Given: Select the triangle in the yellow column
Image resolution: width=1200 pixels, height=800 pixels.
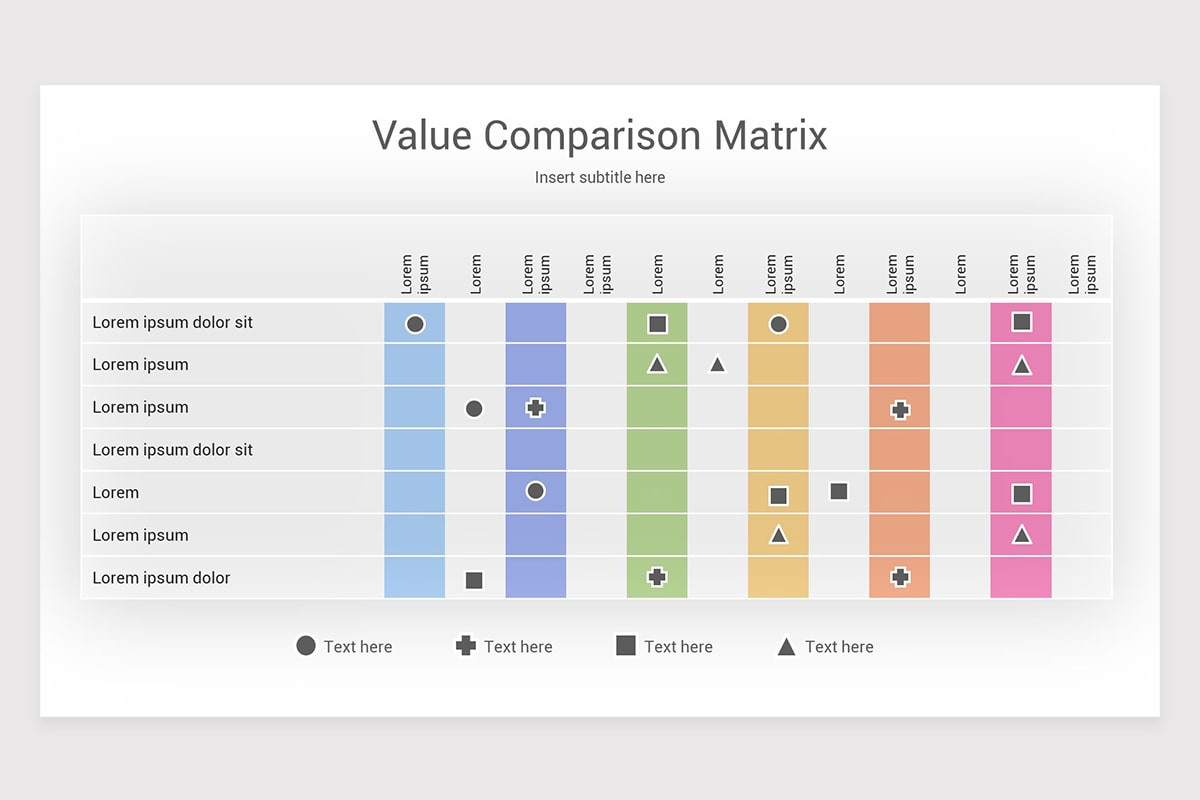Looking at the screenshot, I should (x=778, y=535).
